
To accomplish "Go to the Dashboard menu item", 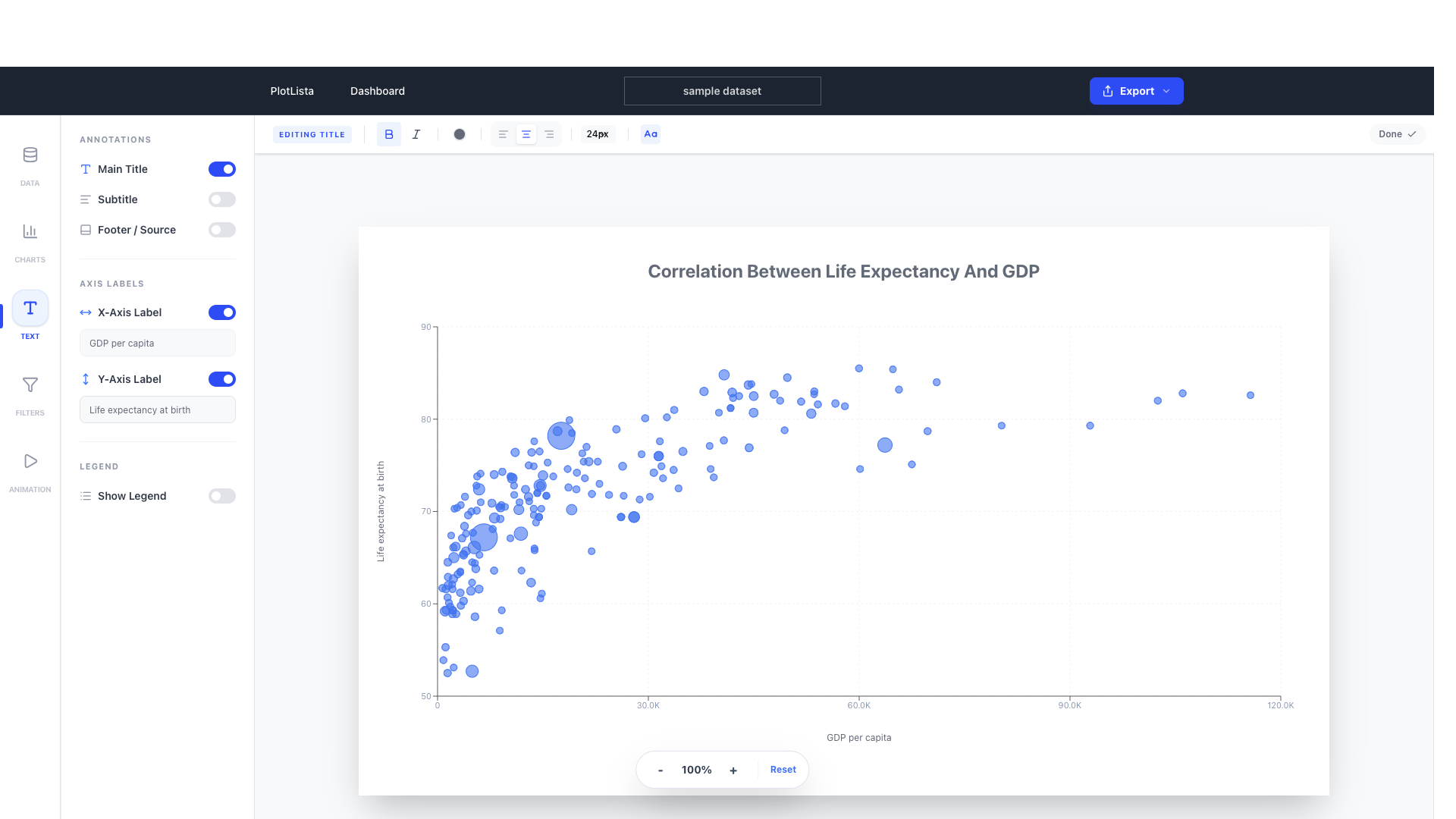I will tap(377, 90).
